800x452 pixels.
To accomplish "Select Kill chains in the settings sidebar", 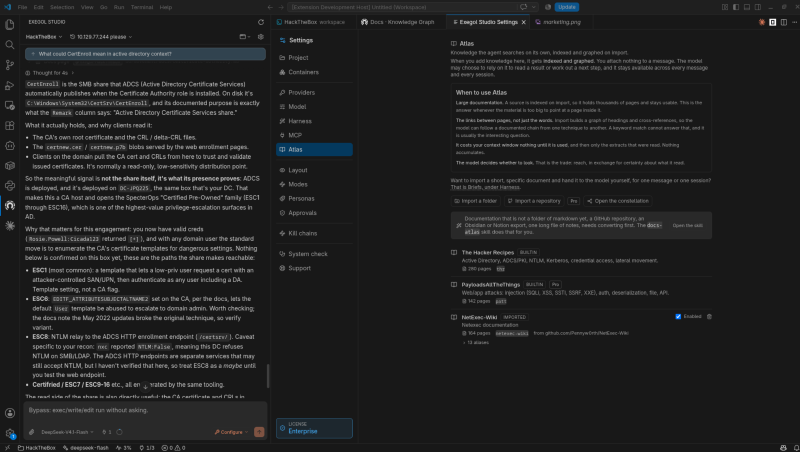I will (314, 233).
